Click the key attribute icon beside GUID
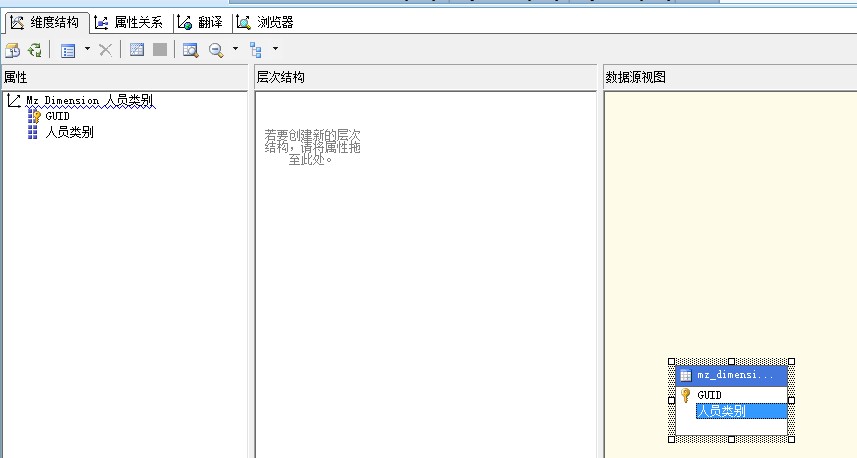The width and height of the screenshot is (857, 458). 34,116
